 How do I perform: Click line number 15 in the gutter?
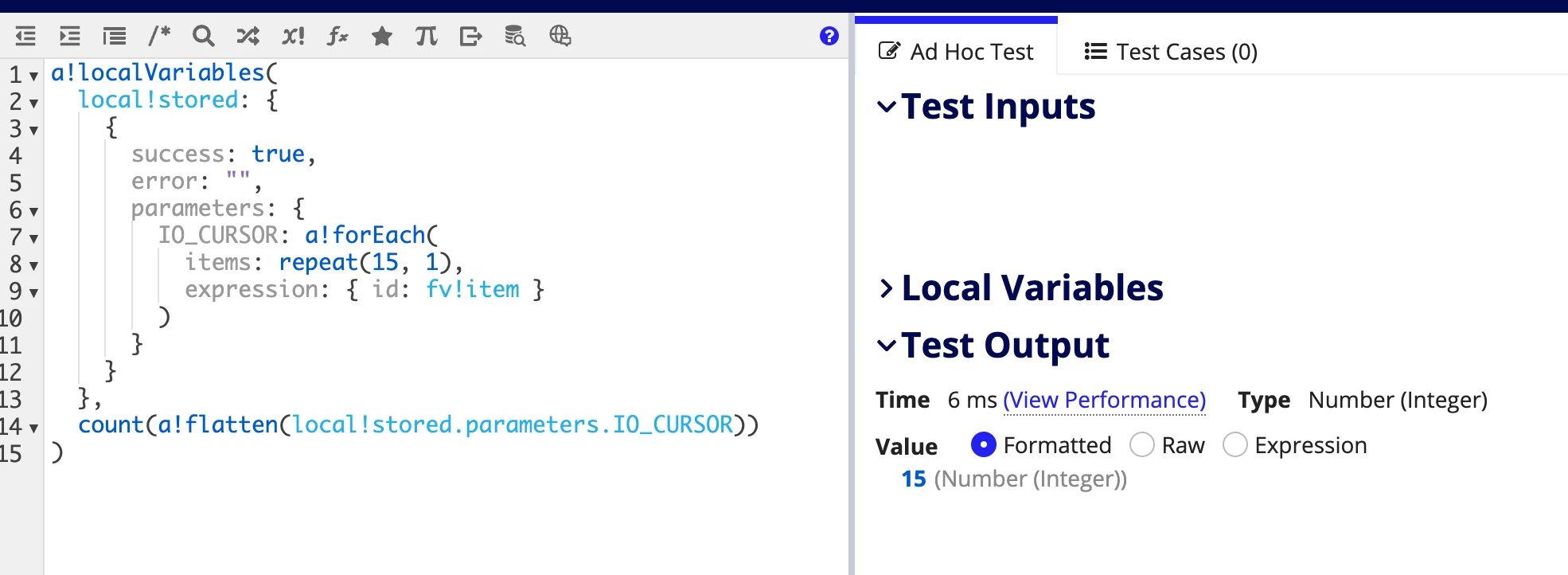tap(11, 453)
